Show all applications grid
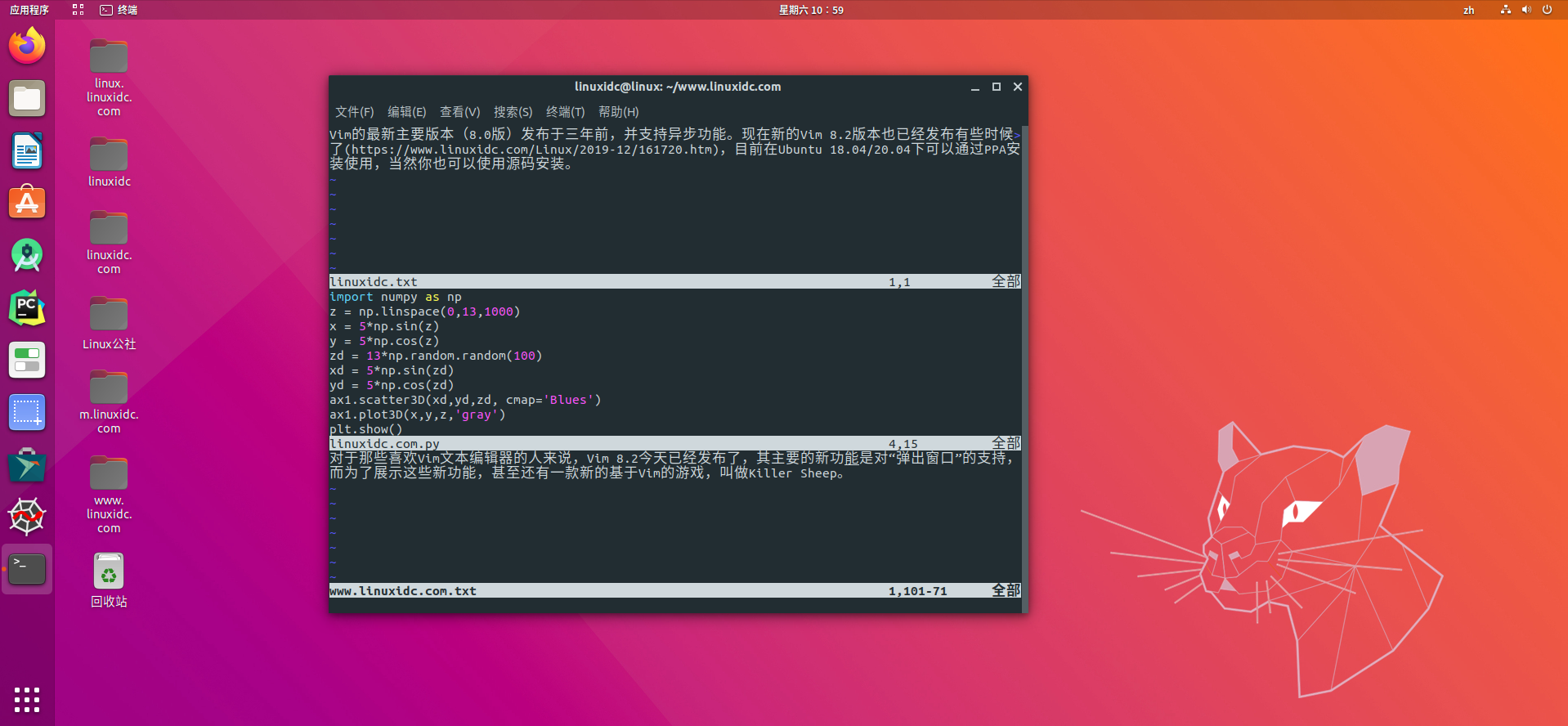Viewport: 1568px width, 726px height. [x=27, y=700]
